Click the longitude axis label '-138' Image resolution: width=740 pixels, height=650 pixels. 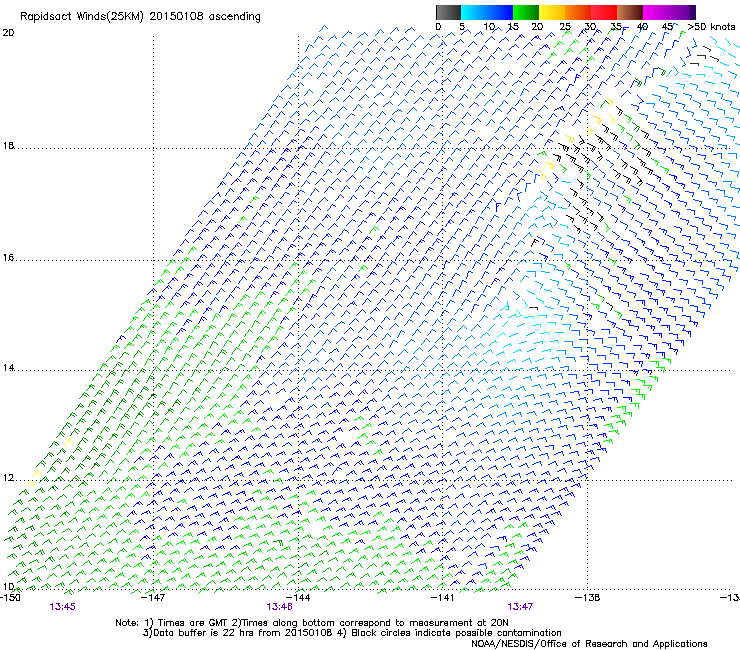(x=588, y=598)
